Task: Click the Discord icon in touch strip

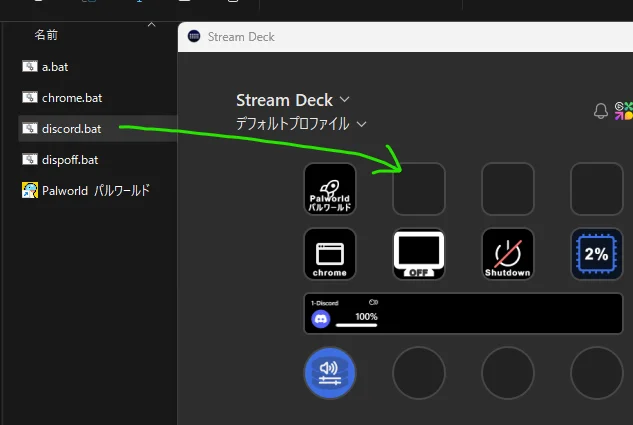Action: (x=321, y=319)
